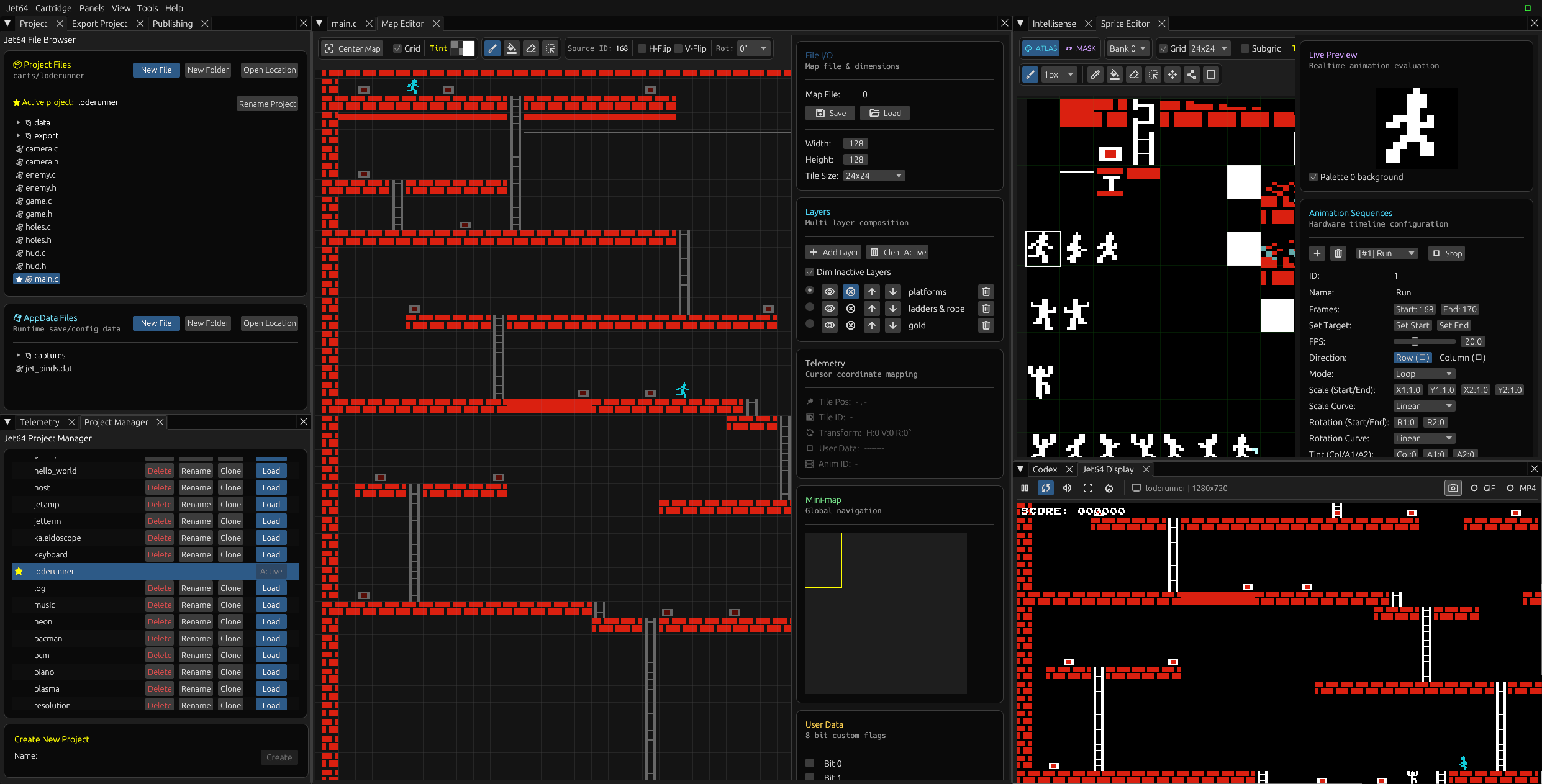The image size is (1542, 784).
Task: Enable the V-Flip checkbox
Action: point(678,48)
